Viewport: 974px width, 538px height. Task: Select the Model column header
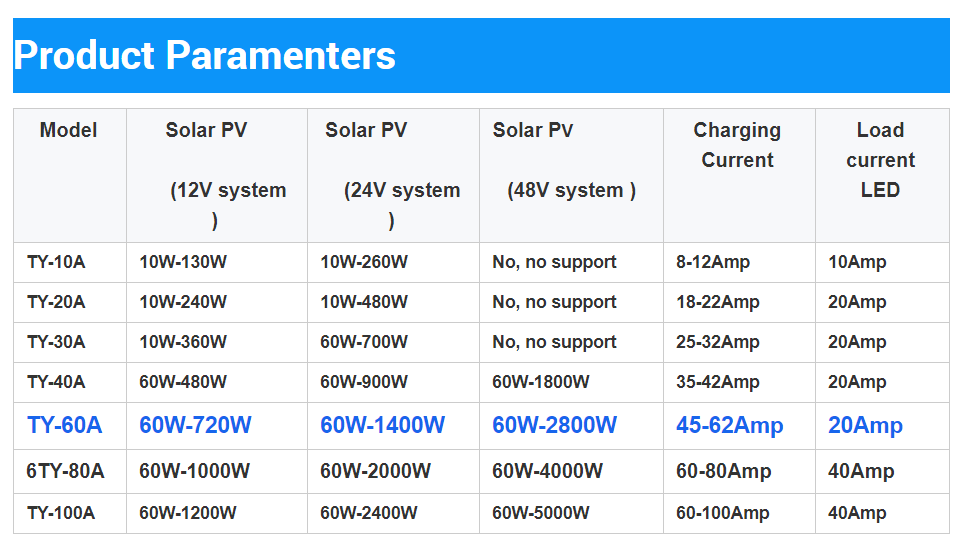(69, 130)
